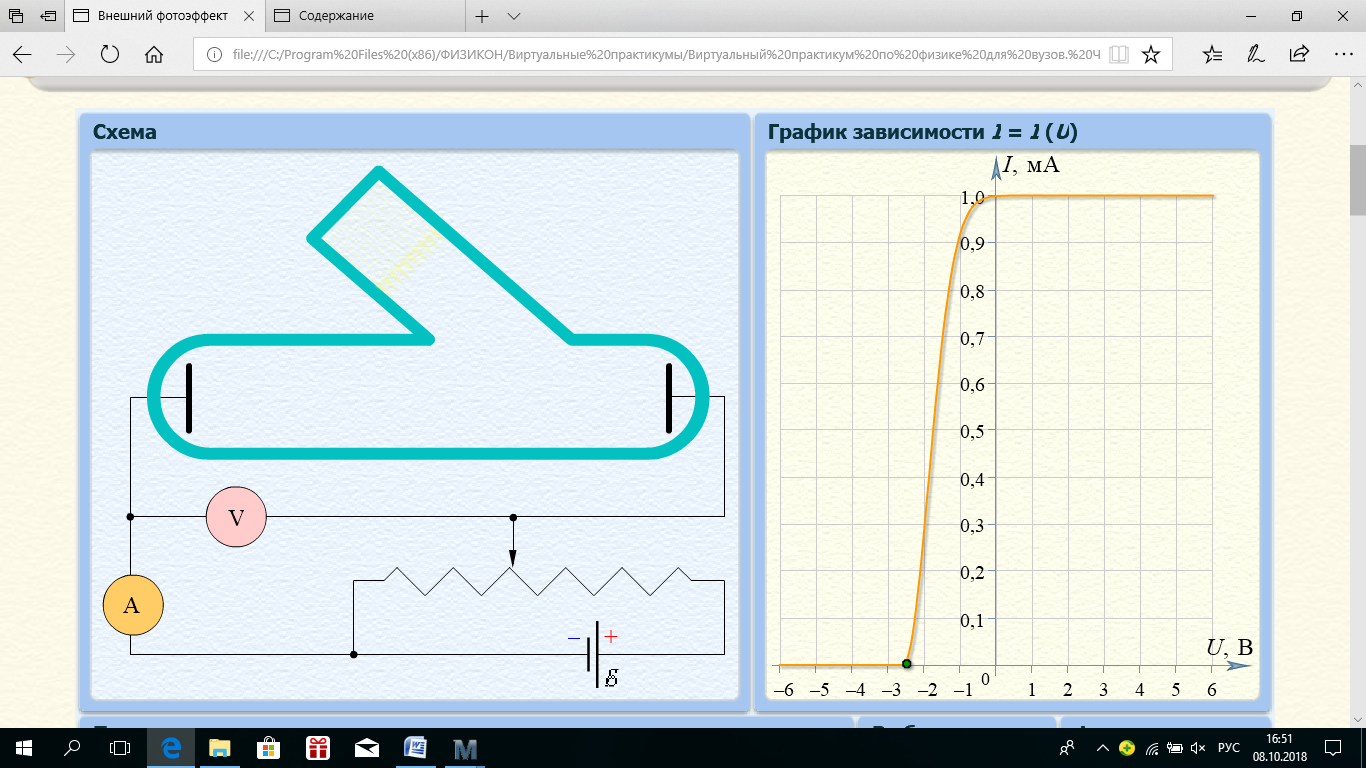Open Word from the taskbar
The image size is (1366, 768).
415,747
